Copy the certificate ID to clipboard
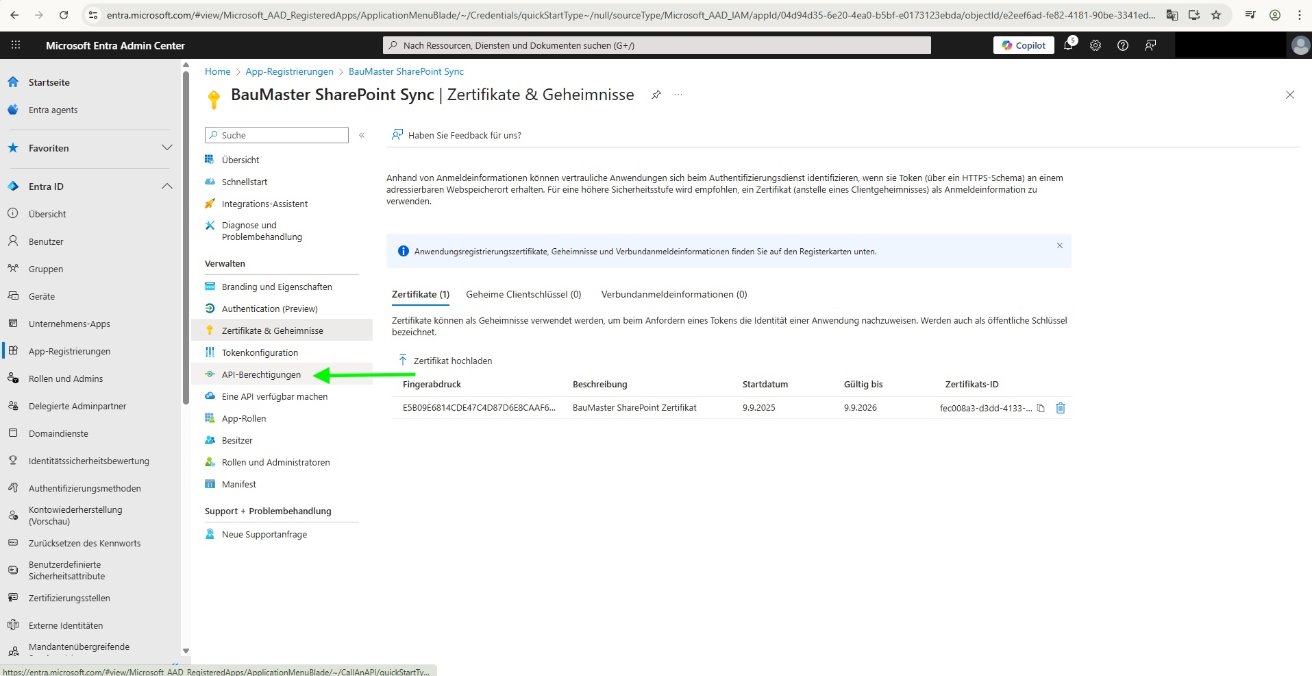 point(1041,408)
